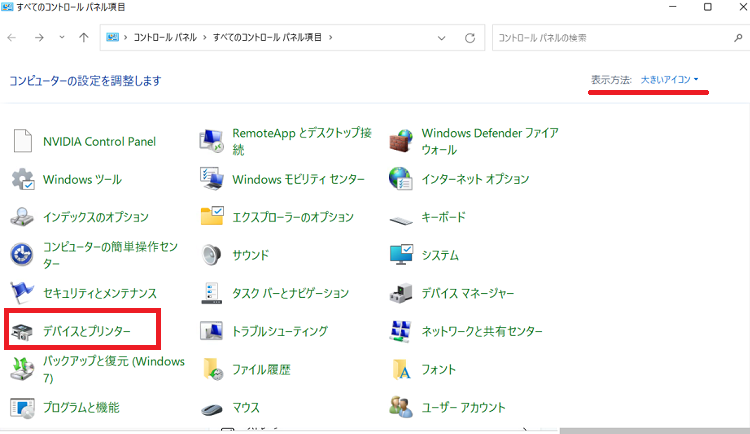Expand chevron after コントロール パネル breadcrumb
The width and height of the screenshot is (750, 434).
point(204,37)
